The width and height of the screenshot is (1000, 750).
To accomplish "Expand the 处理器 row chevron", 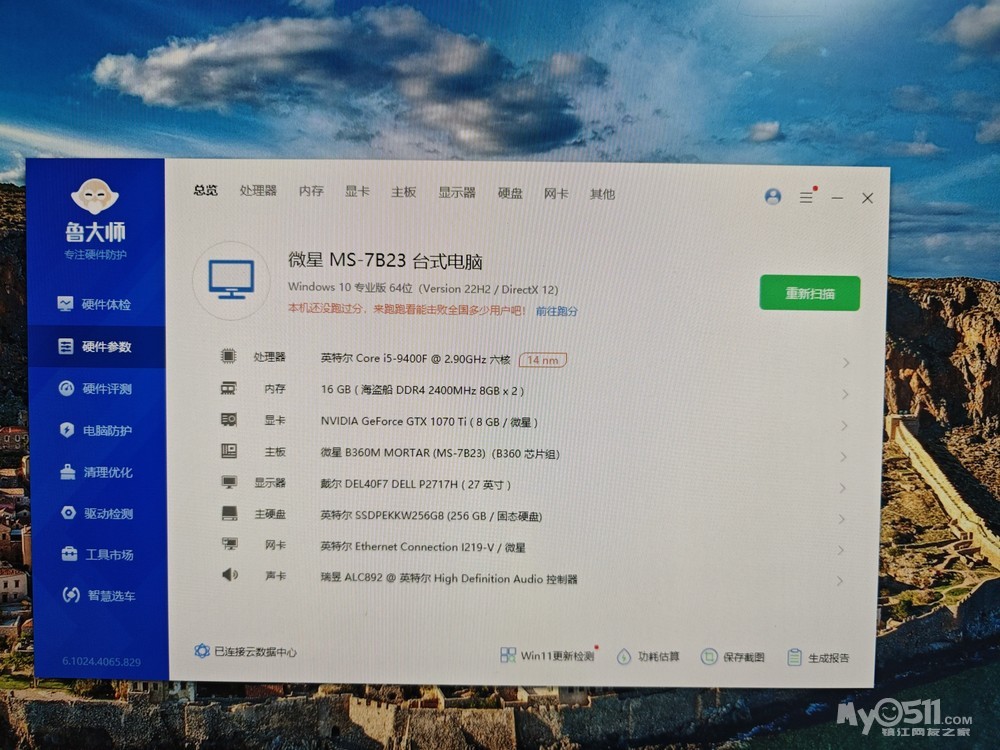I will pyautogui.click(x=845, y=362).
